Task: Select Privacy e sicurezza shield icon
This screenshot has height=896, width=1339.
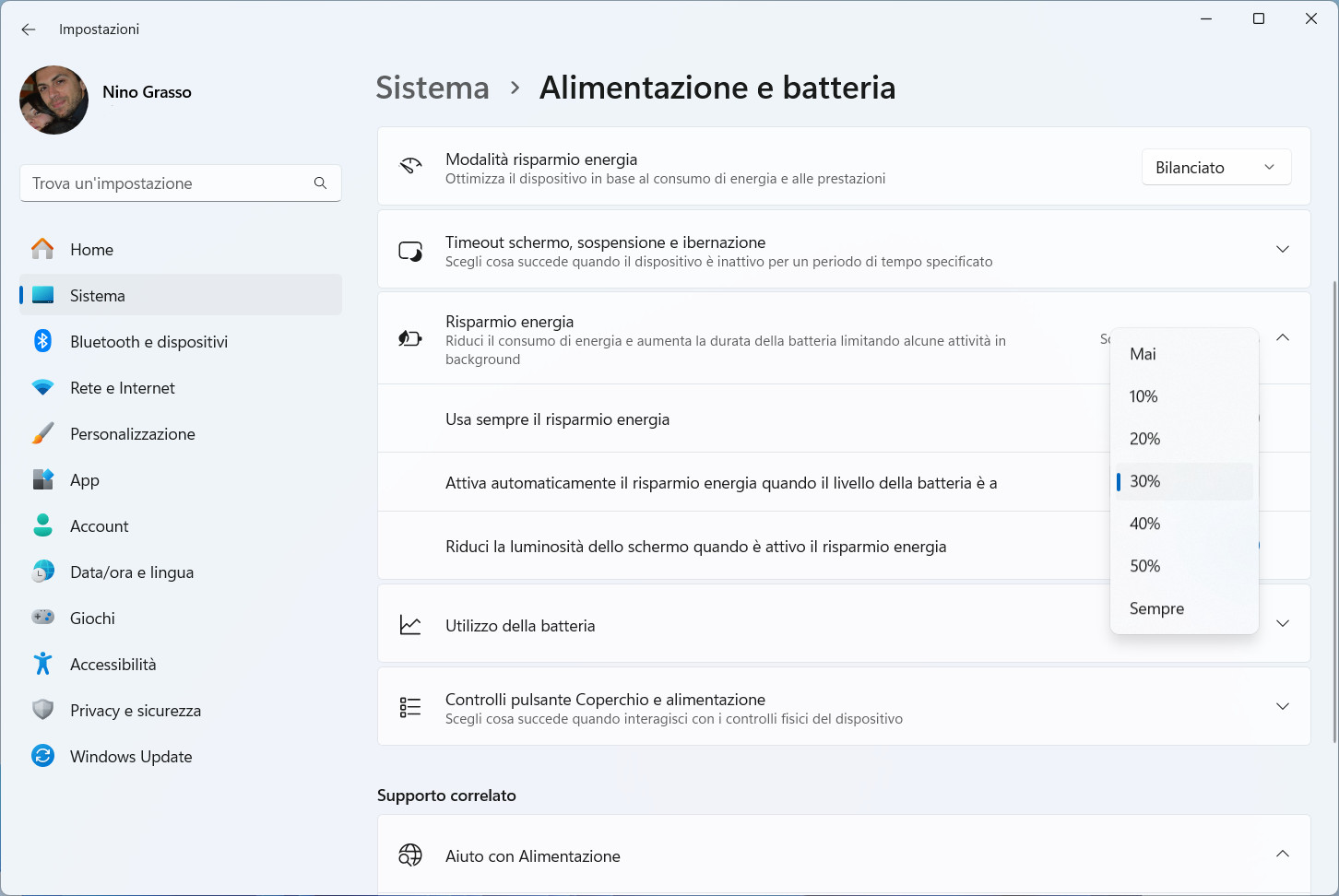Action: (43, 710)
